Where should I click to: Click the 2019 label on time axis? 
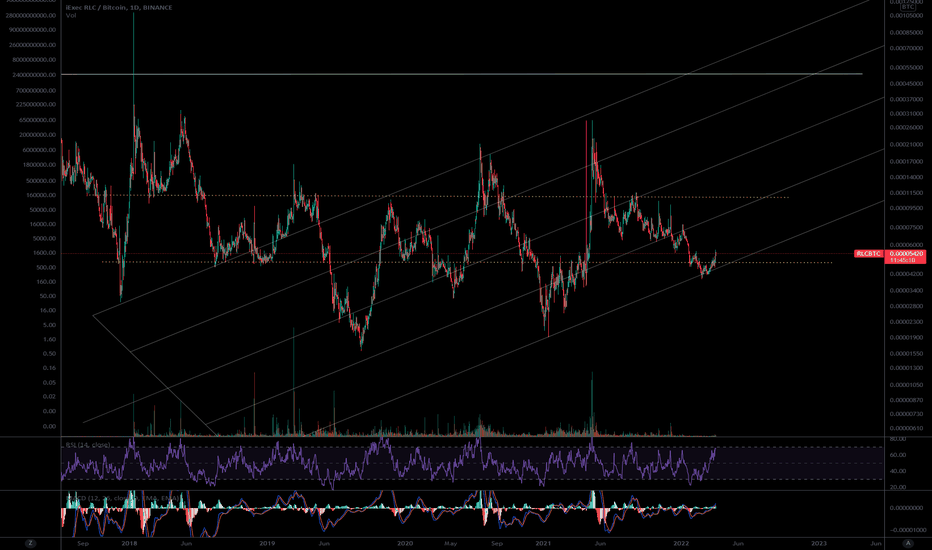coord(267,543)
